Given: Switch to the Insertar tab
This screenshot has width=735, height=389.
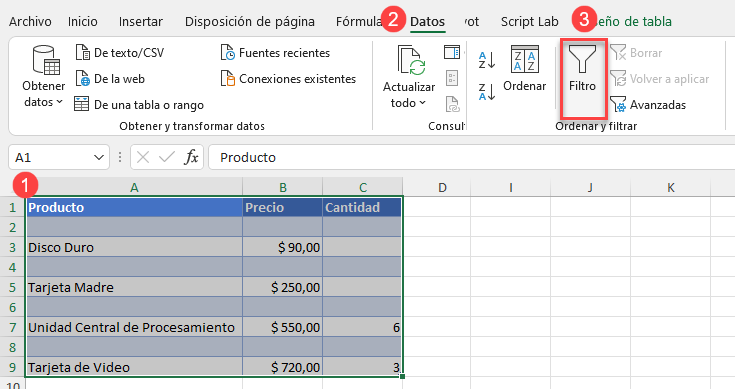Looking at the screenshot, I should click(141, 22).
